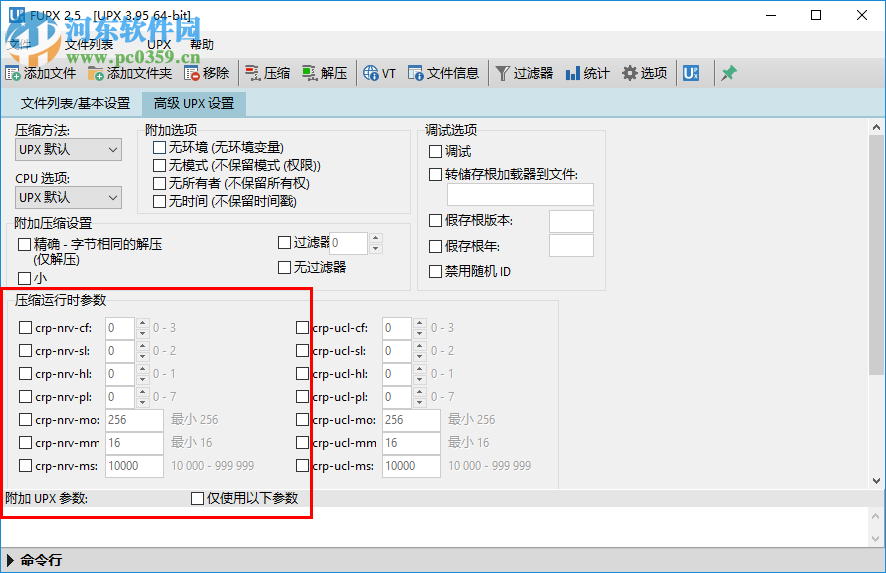Tick the crp-ucl-mo checkbox

coord(302,420)
